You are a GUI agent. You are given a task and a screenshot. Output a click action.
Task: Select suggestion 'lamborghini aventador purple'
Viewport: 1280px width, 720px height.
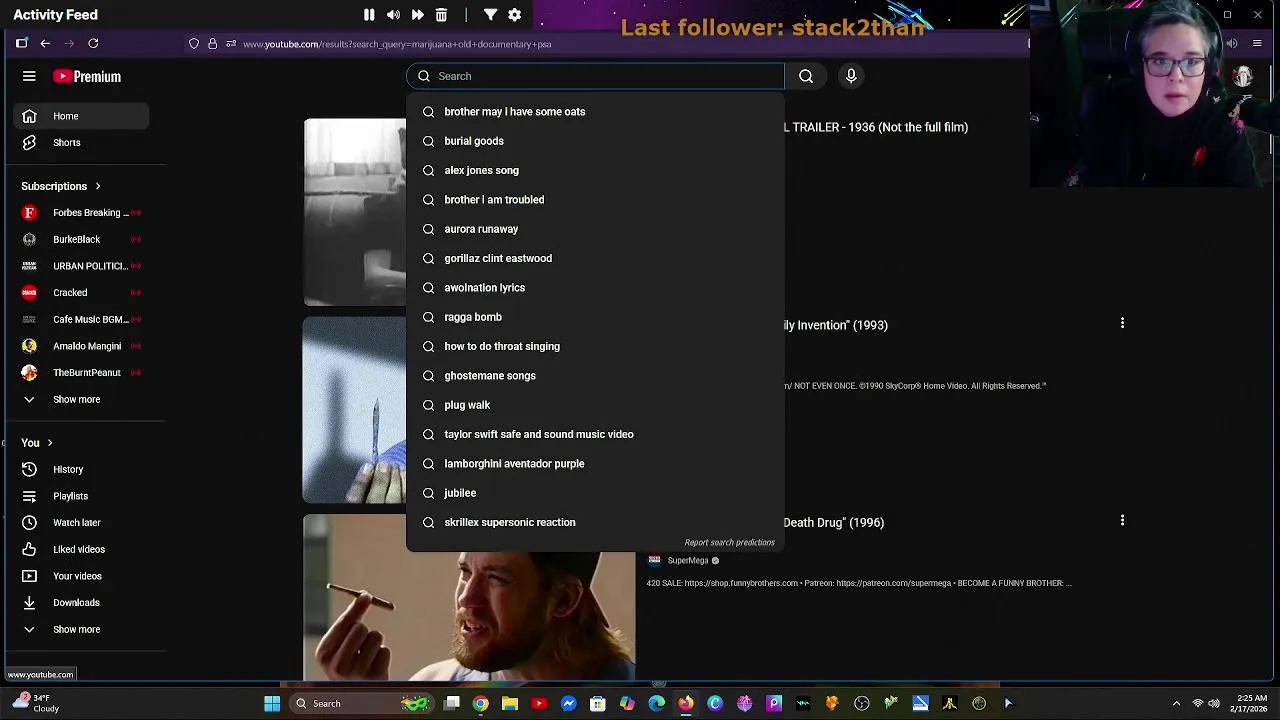coord(596,464)
